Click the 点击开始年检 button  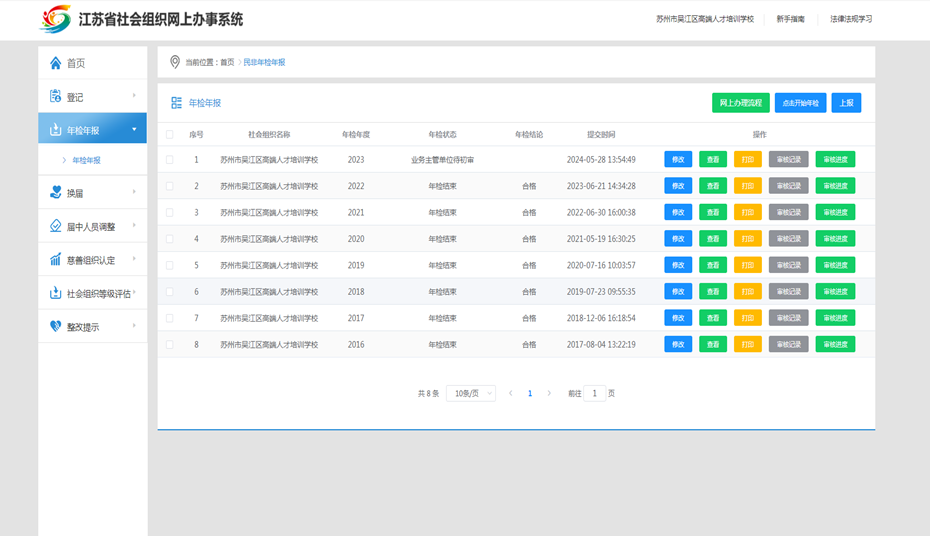pos(800,103)
